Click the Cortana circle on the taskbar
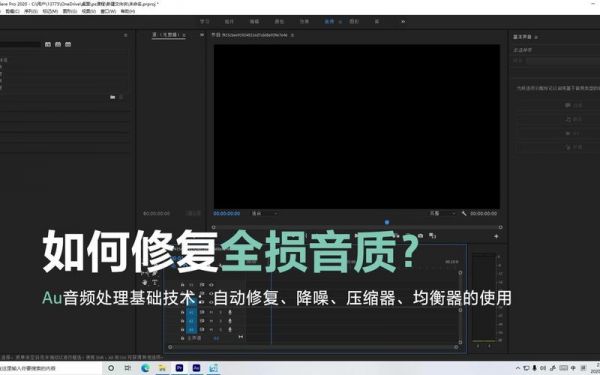600x375 pixels. coord(111,368)
